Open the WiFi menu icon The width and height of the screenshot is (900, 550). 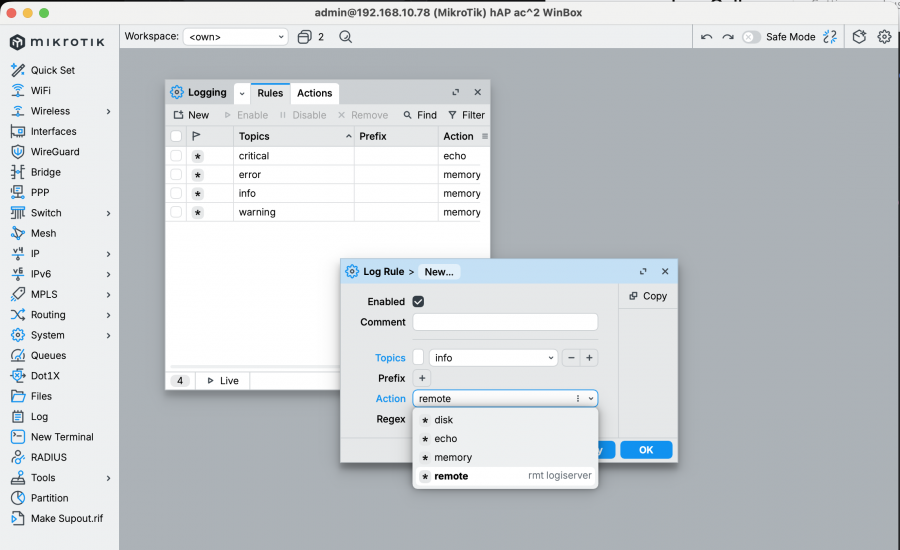click(18, 91)
